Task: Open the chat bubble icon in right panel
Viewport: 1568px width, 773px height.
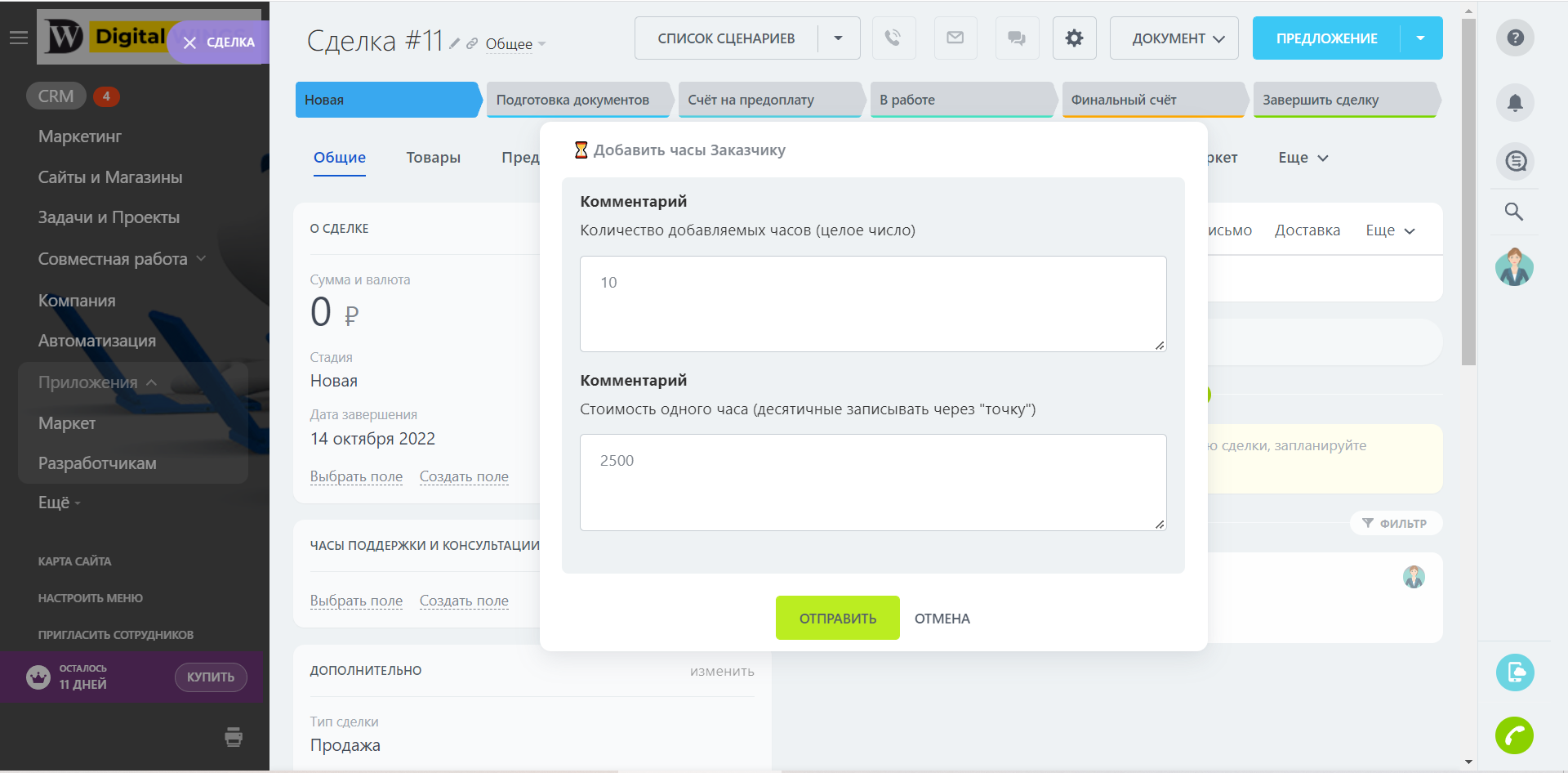Action: click(1516, 162)
